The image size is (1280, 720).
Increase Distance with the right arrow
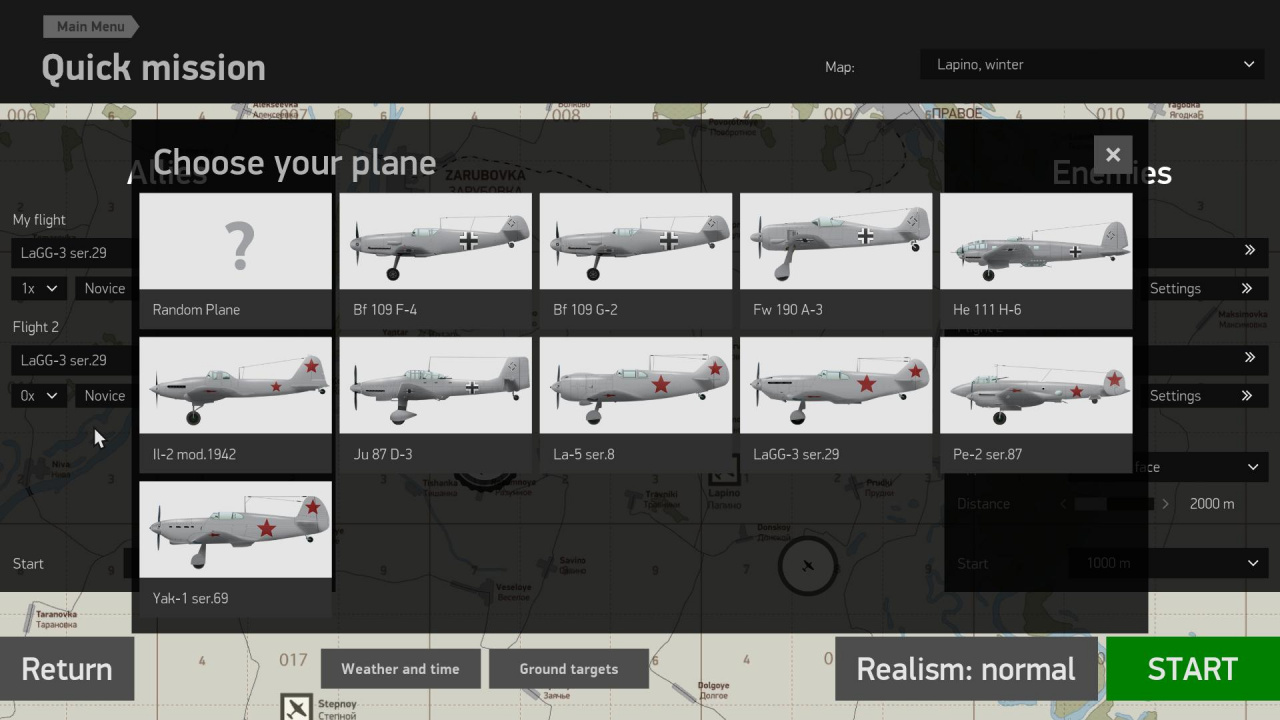(1165, 504)
